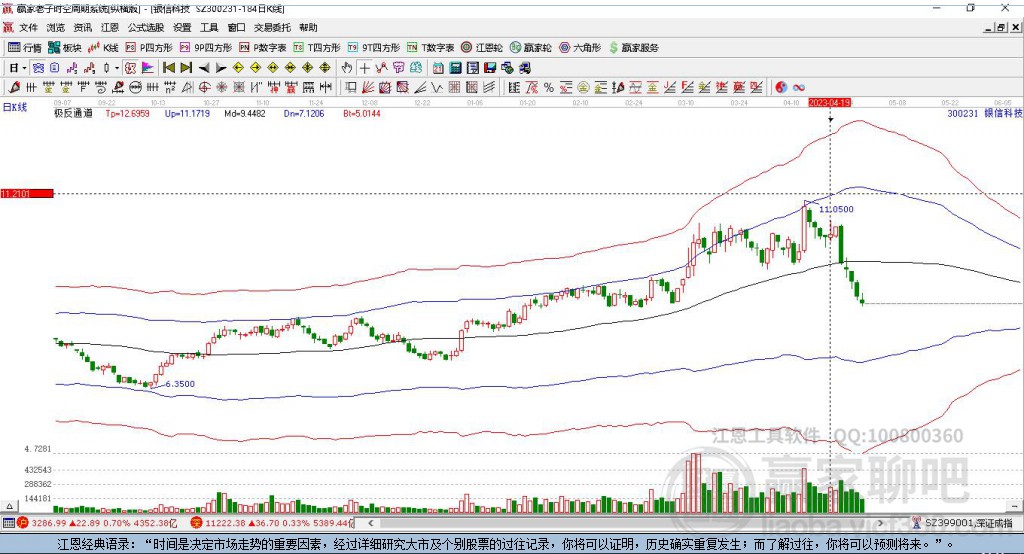Open the T四方形 tool
The width and height of the screenshot is (1024, 554).
point(317,48)
